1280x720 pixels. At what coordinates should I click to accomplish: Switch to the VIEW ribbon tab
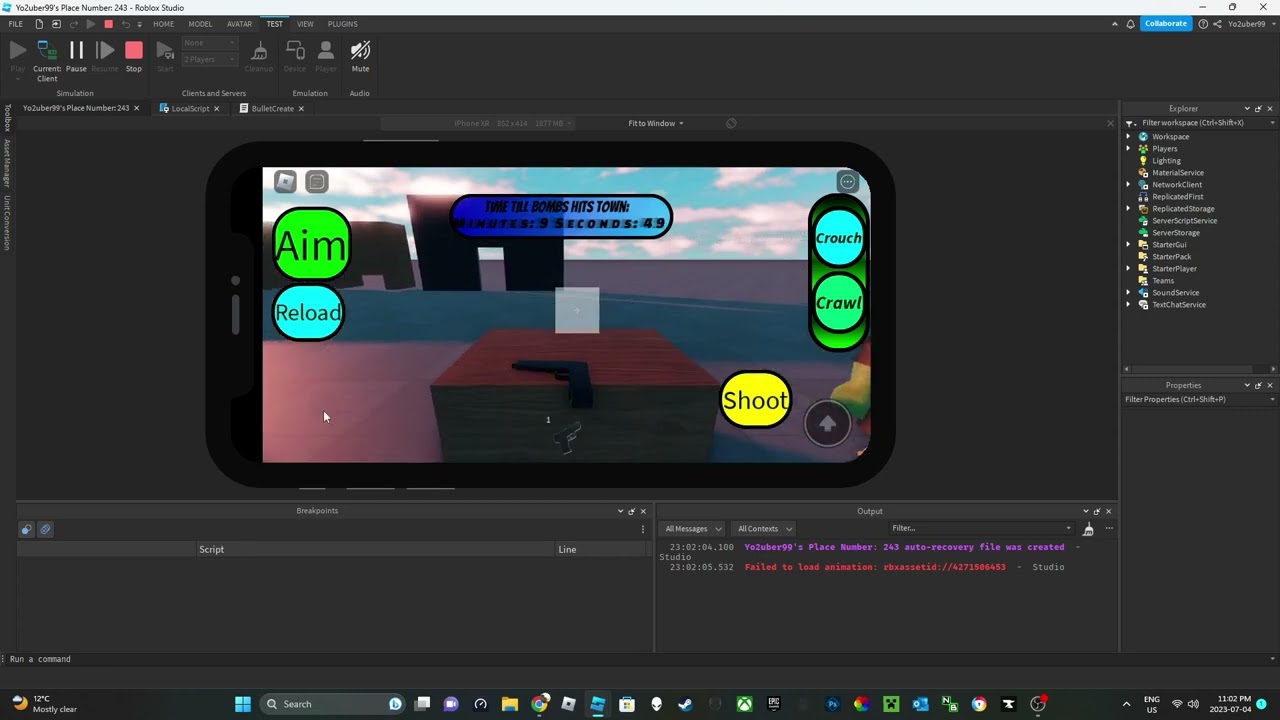point(305,24)
